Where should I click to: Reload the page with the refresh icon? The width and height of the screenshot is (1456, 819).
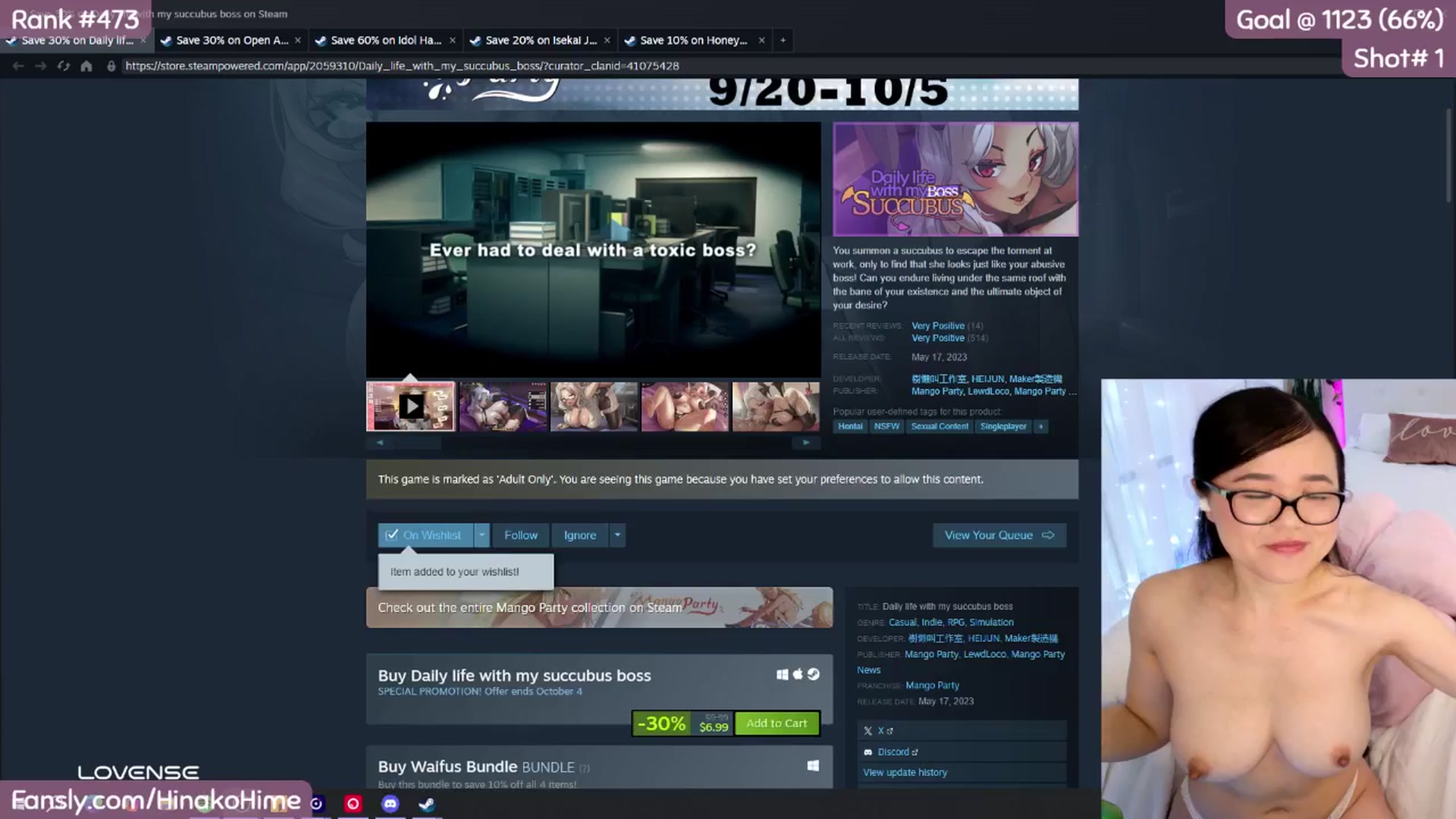point(64,66)
